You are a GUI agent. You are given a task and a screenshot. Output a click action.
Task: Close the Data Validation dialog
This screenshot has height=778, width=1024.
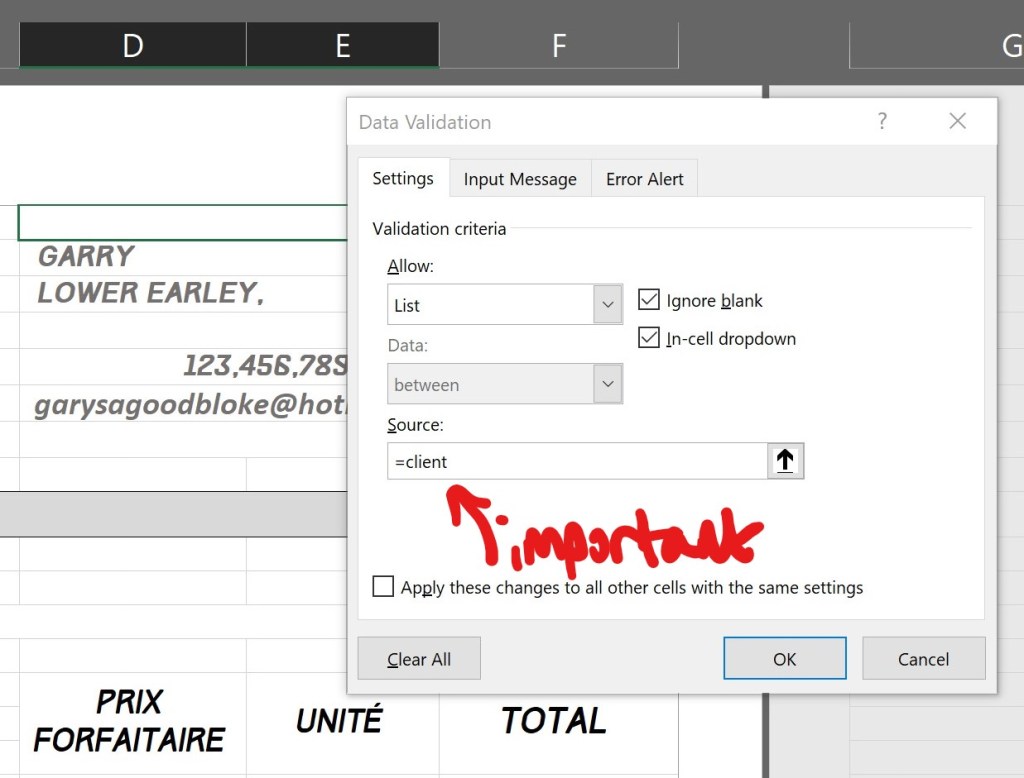[x=957, y=121]
